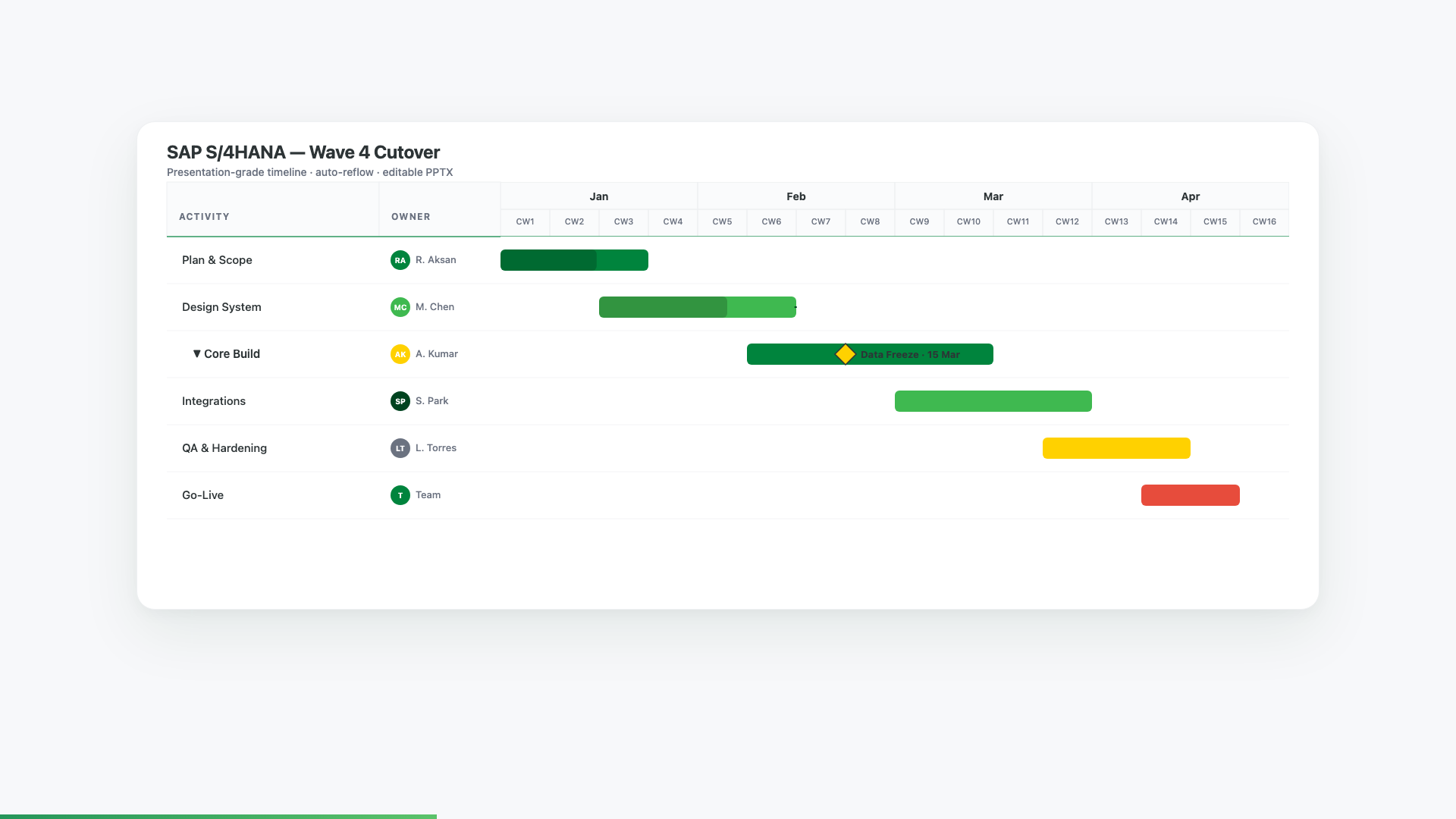Viewport: 1456px width, 819px height.
Task: Click the SAP S/4HANA Wave 4 Cutover title
Action: click(303, 152)
